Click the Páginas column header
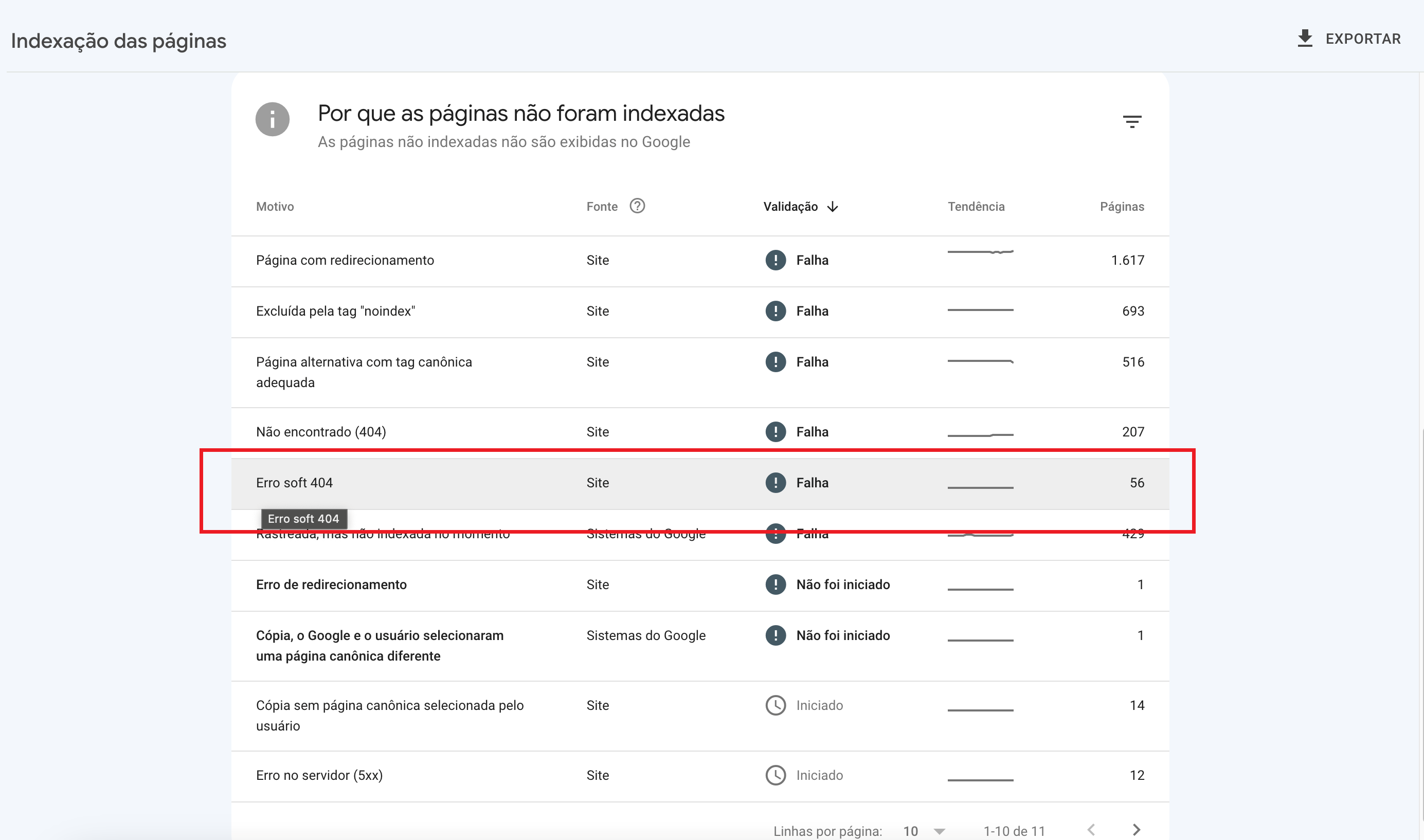The width and height of the screenshot is (1424, 840). (1122, 207)
